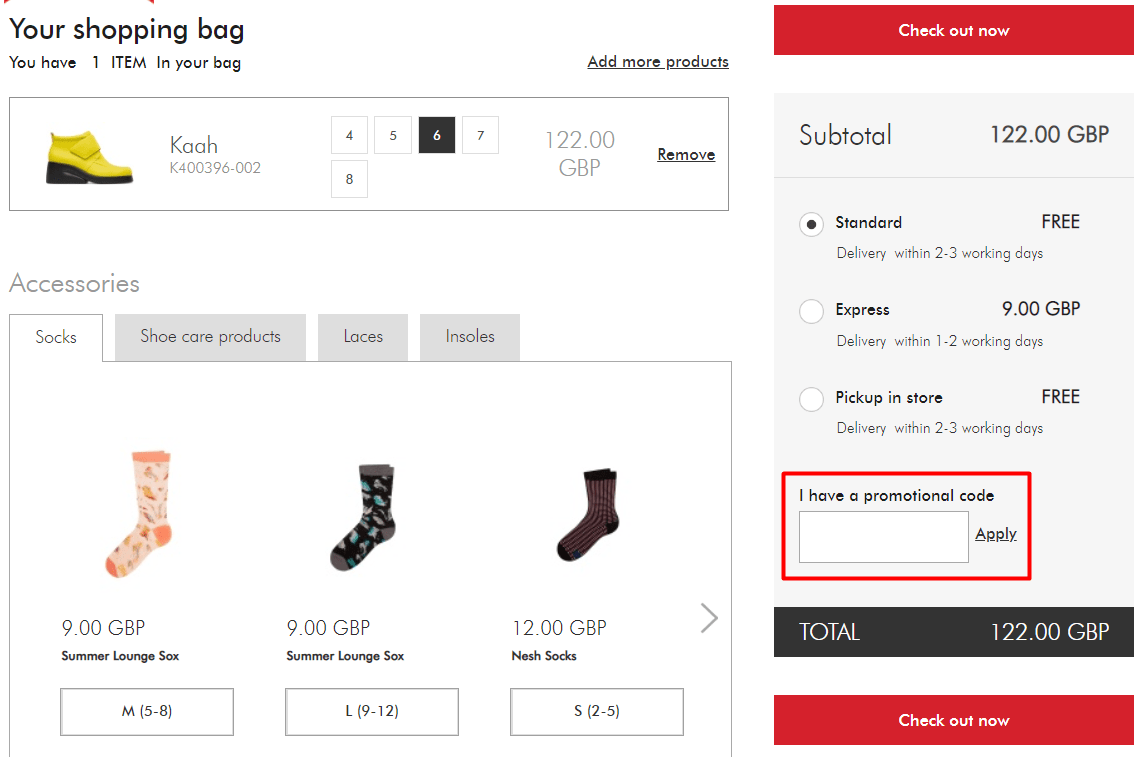Screen dimensions: 1147x757
Task: Open the Laces accessories tab
Action: 362,337
